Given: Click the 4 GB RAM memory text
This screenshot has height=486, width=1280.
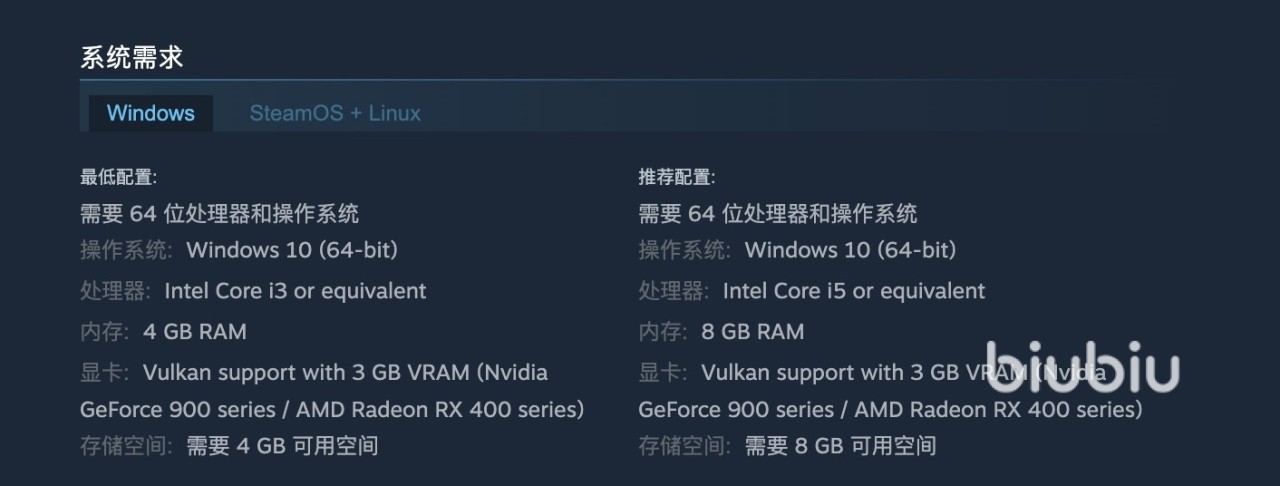Looking at the screenshot, I should (194, 332).
